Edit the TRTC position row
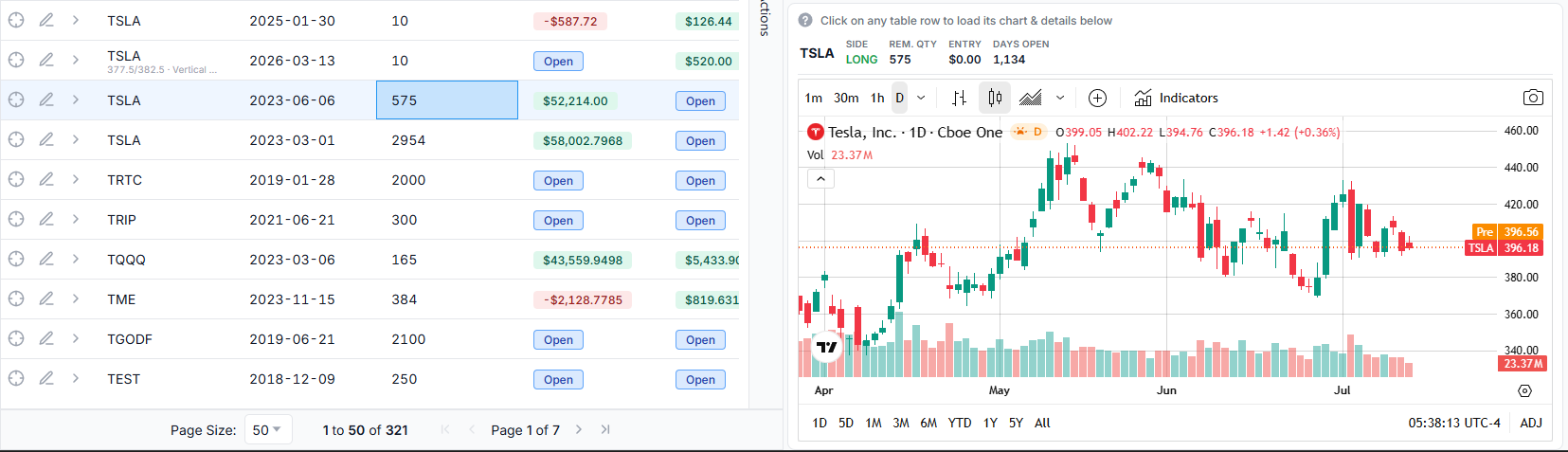 [45, 179]
